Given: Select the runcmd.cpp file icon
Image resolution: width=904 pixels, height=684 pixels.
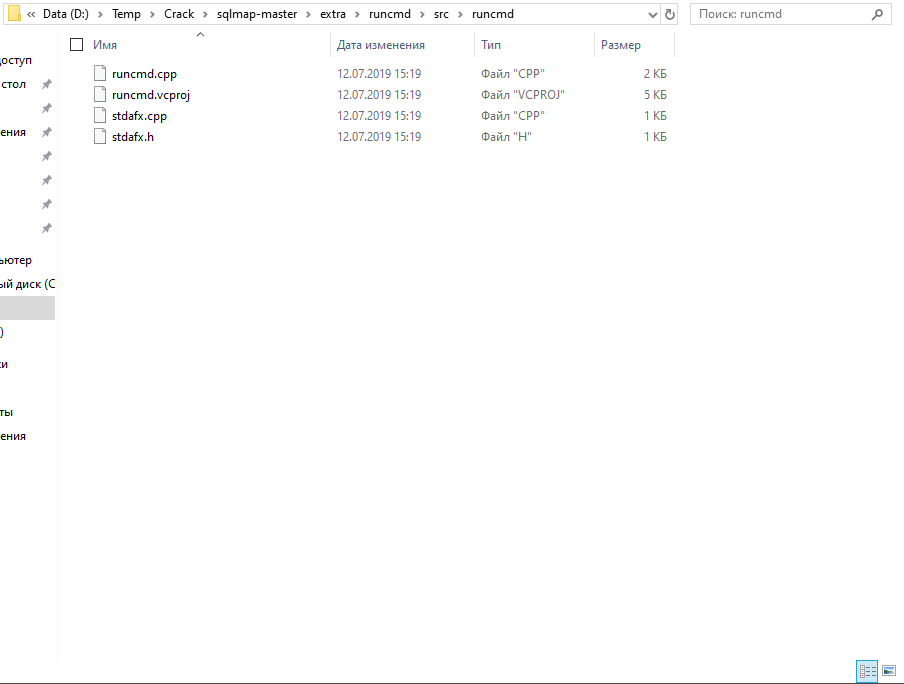Looking at the screenshot, I should [x=100, y=73].
